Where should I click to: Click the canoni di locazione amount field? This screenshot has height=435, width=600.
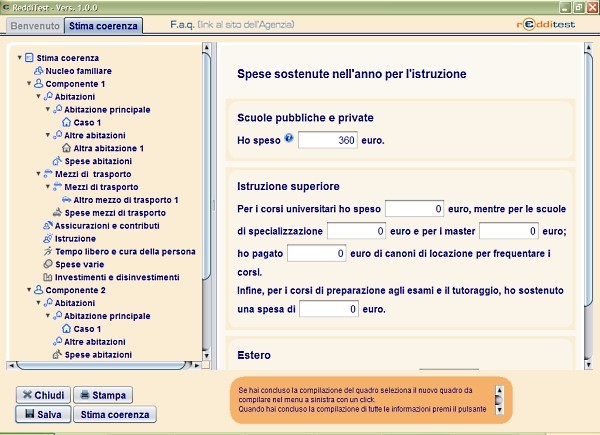(317, 253)
